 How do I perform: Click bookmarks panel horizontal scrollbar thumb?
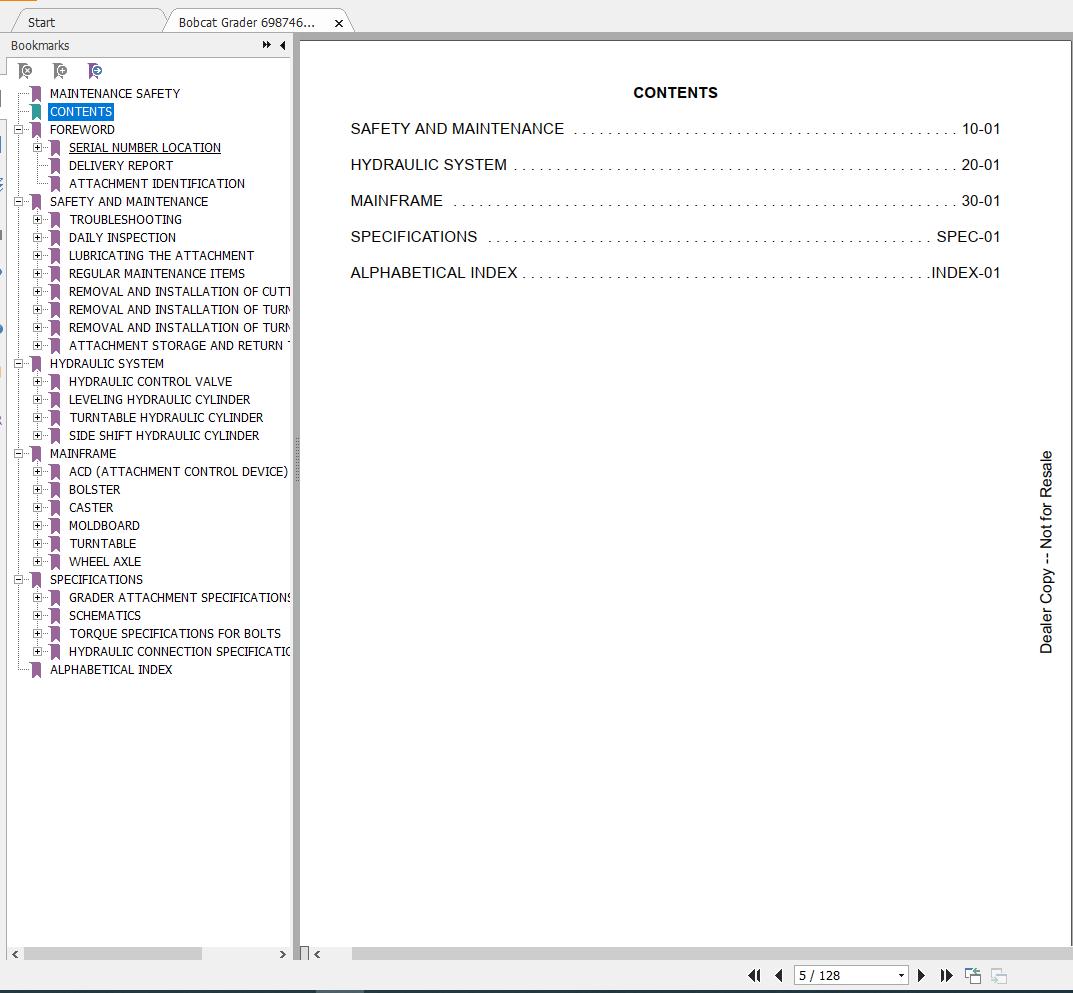tap(113, 953)
